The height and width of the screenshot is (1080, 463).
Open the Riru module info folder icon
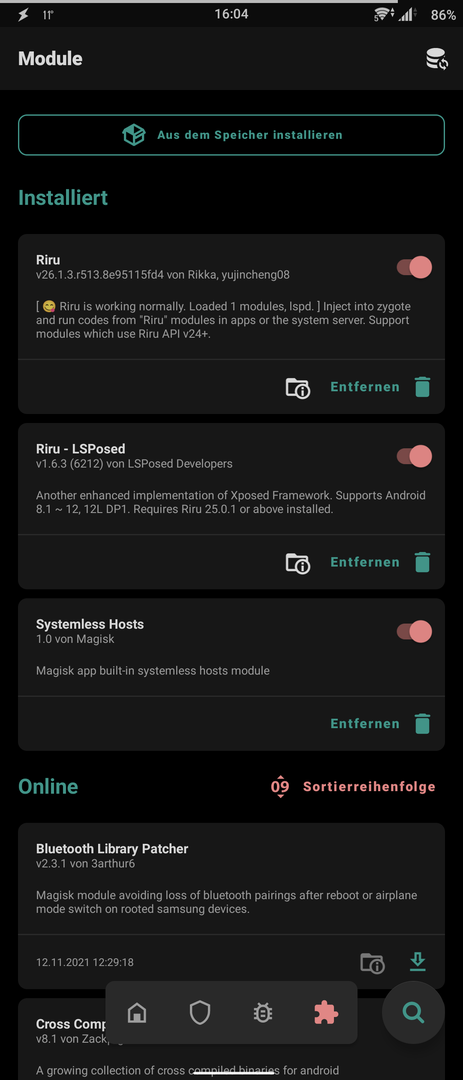point(298,388)
